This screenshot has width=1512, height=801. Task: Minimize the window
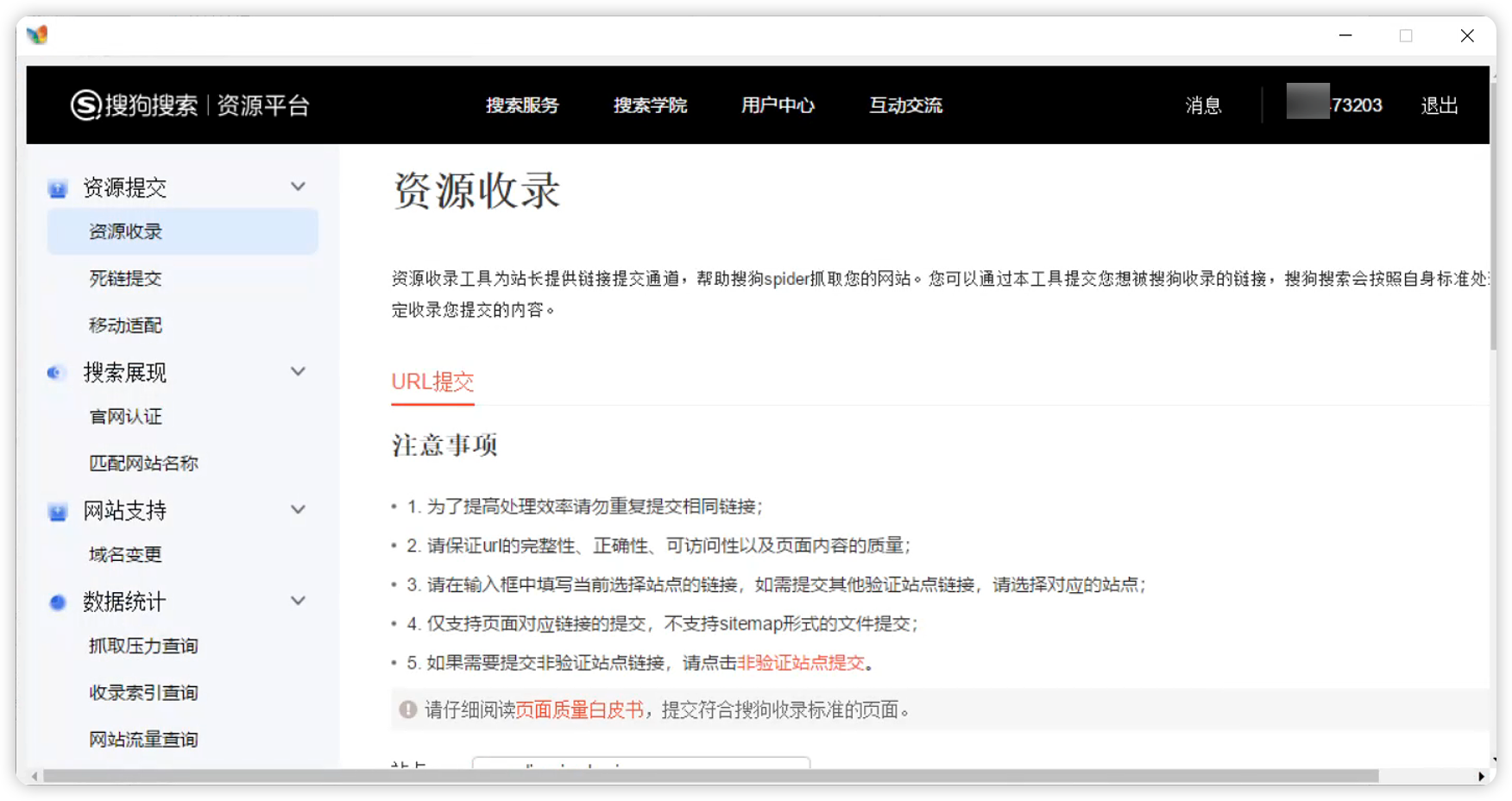(x=1345, y=35)
